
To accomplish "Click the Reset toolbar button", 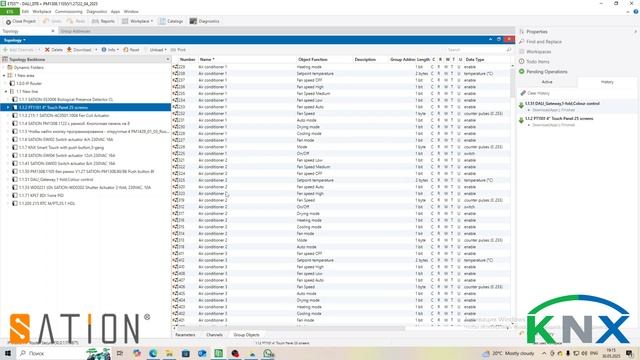I will coord(131,50).
